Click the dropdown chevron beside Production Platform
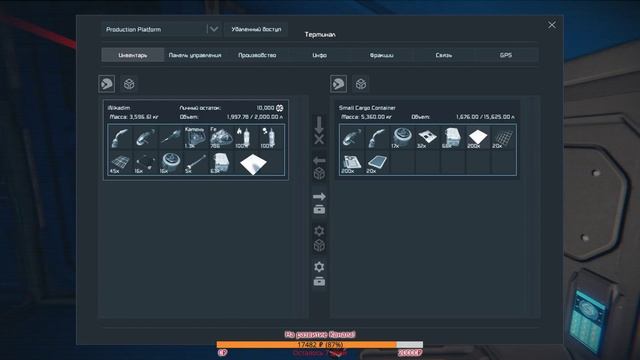Image resolution: width=640 pixels, height=360 pixels. pyautogui.click(x=213, y=29)
